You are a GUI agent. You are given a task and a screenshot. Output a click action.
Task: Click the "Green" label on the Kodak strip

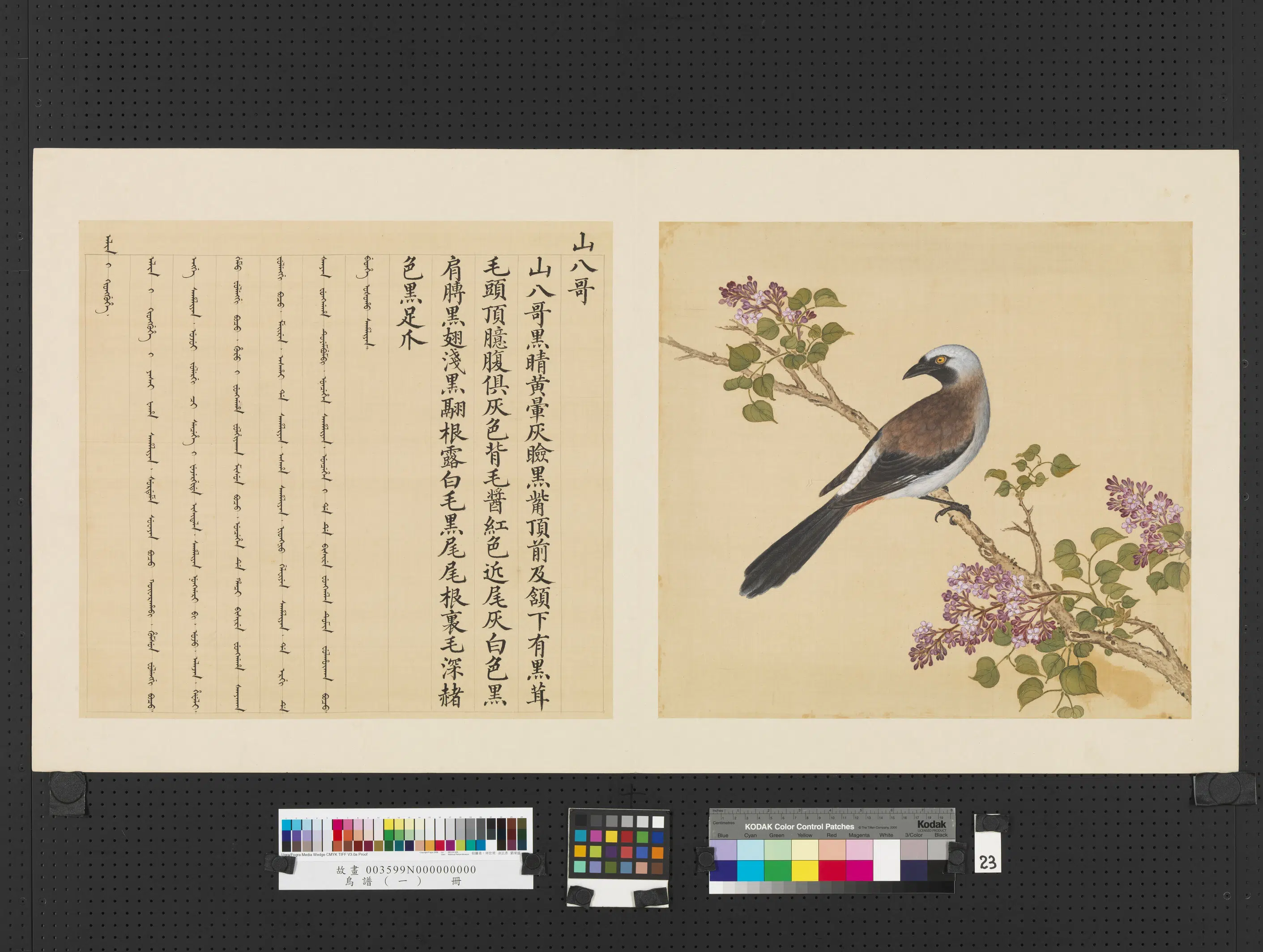point(777,835)
